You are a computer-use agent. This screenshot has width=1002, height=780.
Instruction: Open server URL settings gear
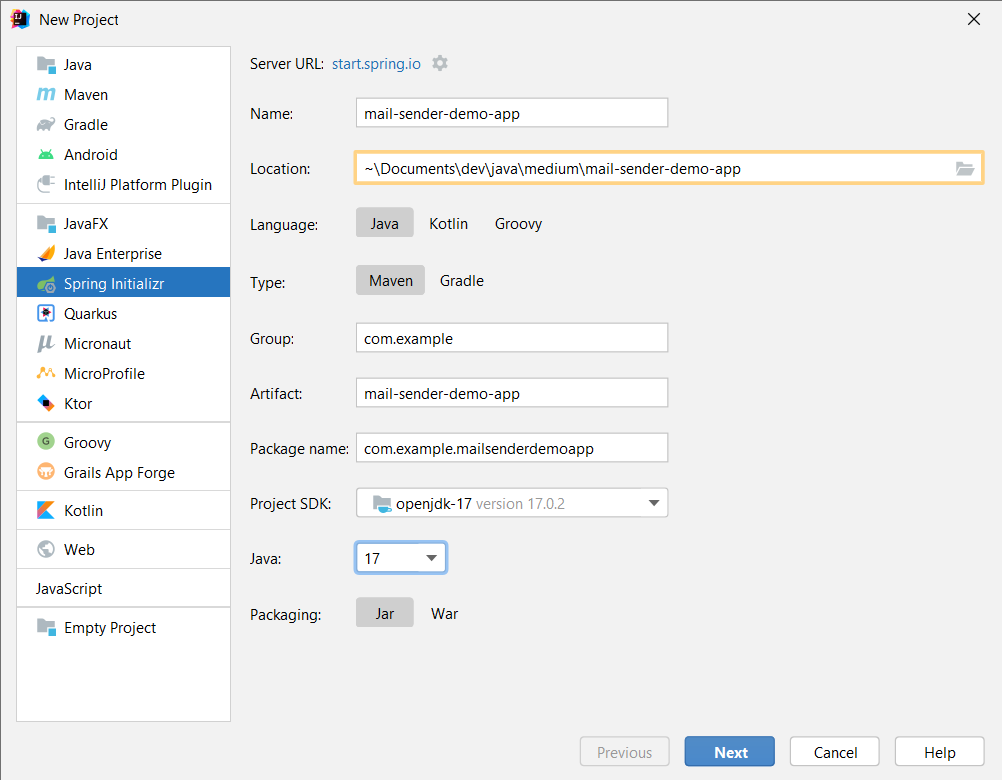440,63
